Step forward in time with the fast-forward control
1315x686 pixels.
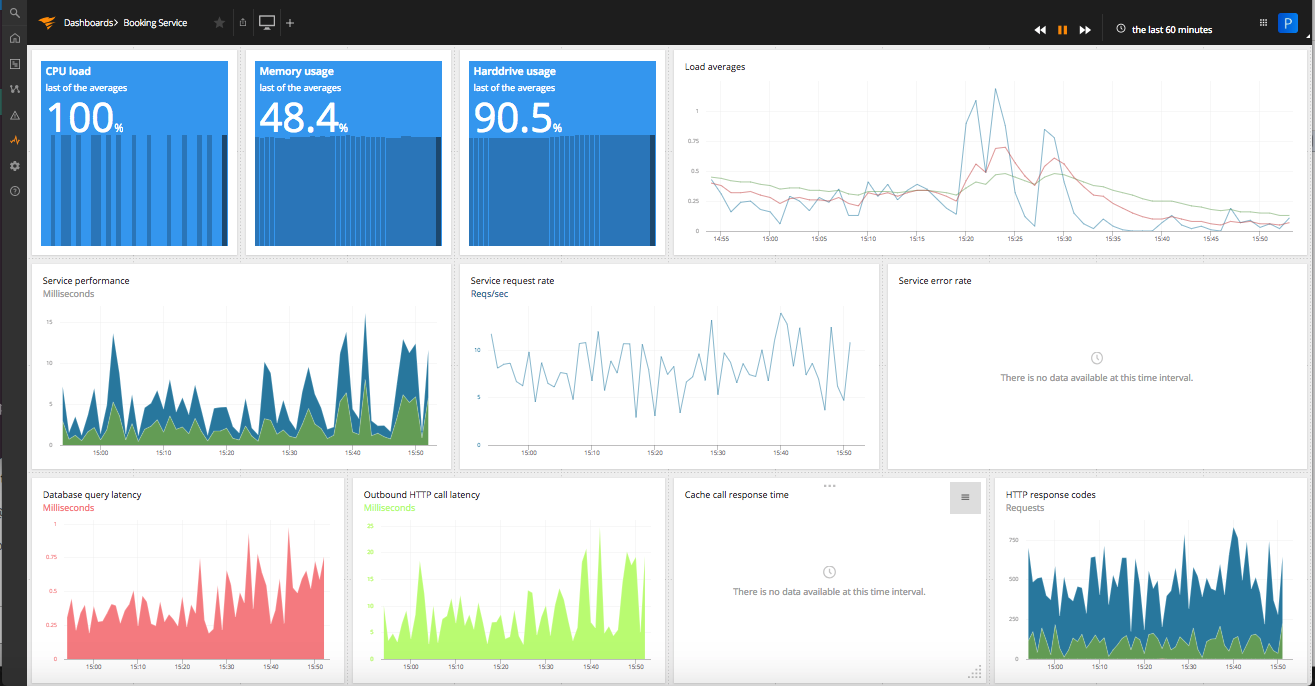(1085, 29)
